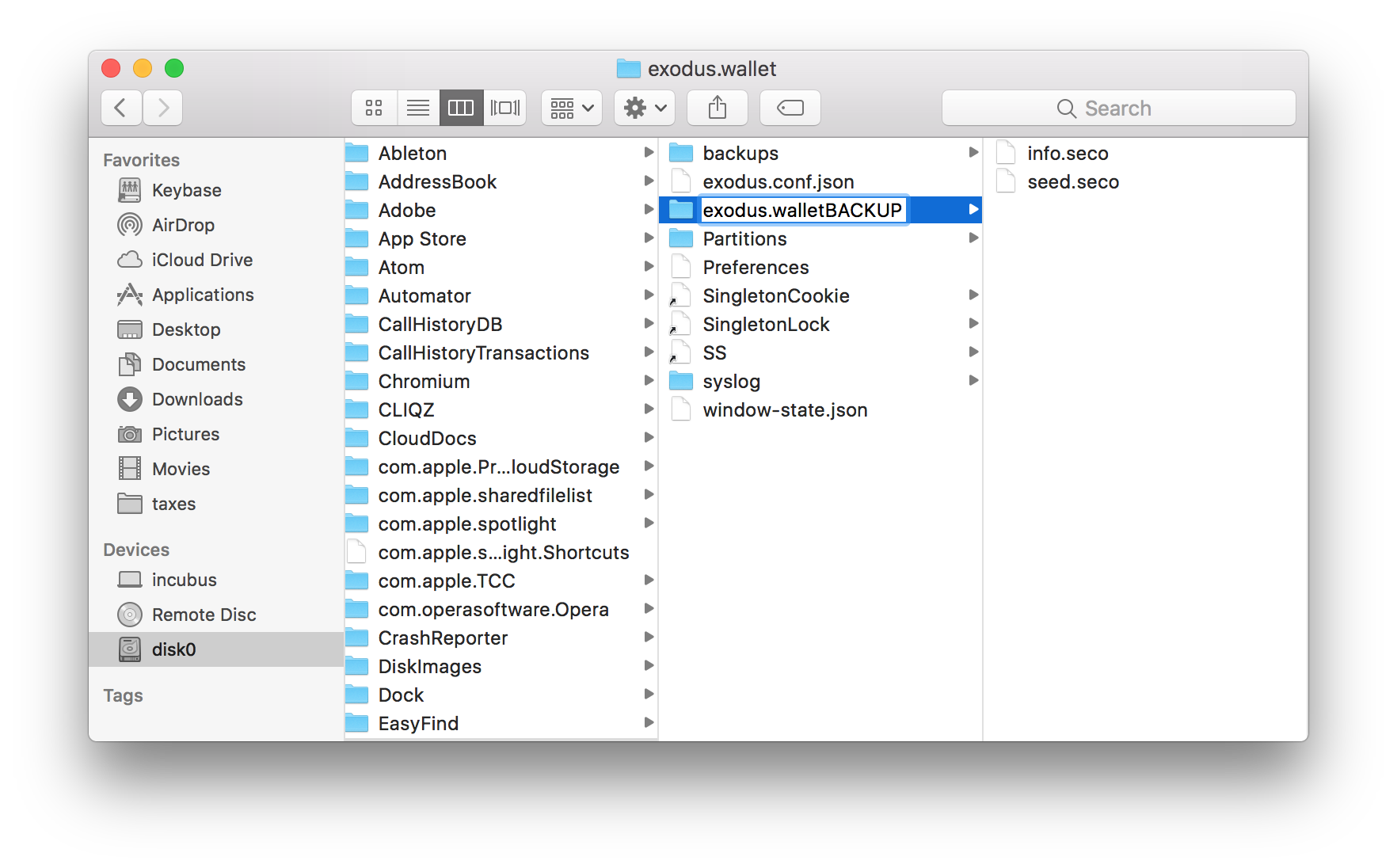1397x868 pixels.
Task: Select the com.apple.Pr…loudStorage folder
Action: [x=501, y=466]
